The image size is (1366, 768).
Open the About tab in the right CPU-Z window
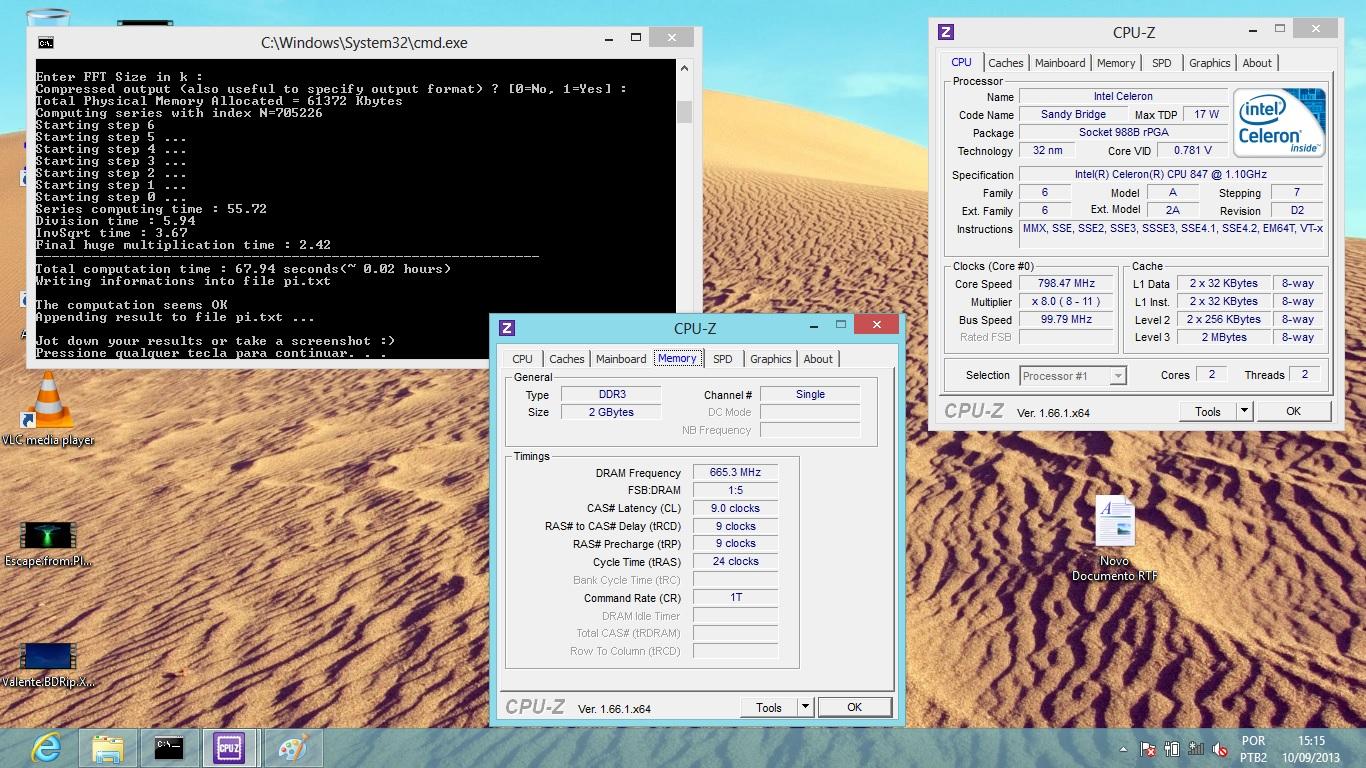[1257, 63]
